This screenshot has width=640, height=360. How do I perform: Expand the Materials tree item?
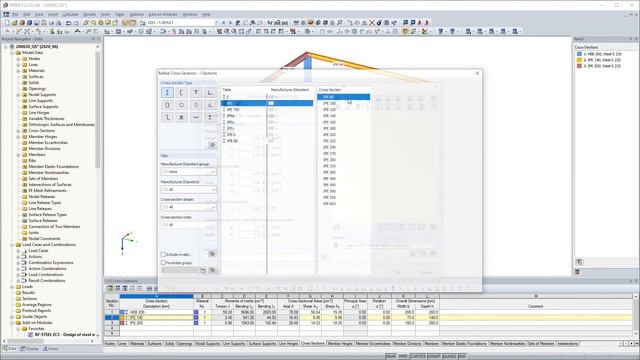point(18,71)
